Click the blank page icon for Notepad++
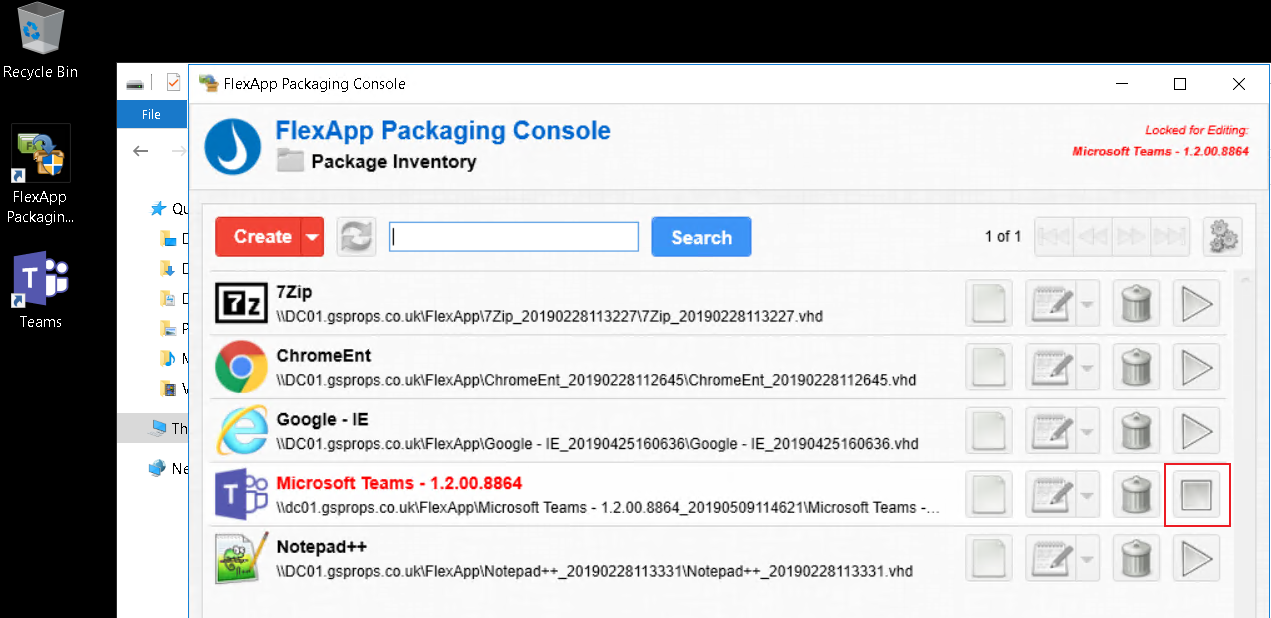This screenshot has height=618, width=1271. (988, 558)
